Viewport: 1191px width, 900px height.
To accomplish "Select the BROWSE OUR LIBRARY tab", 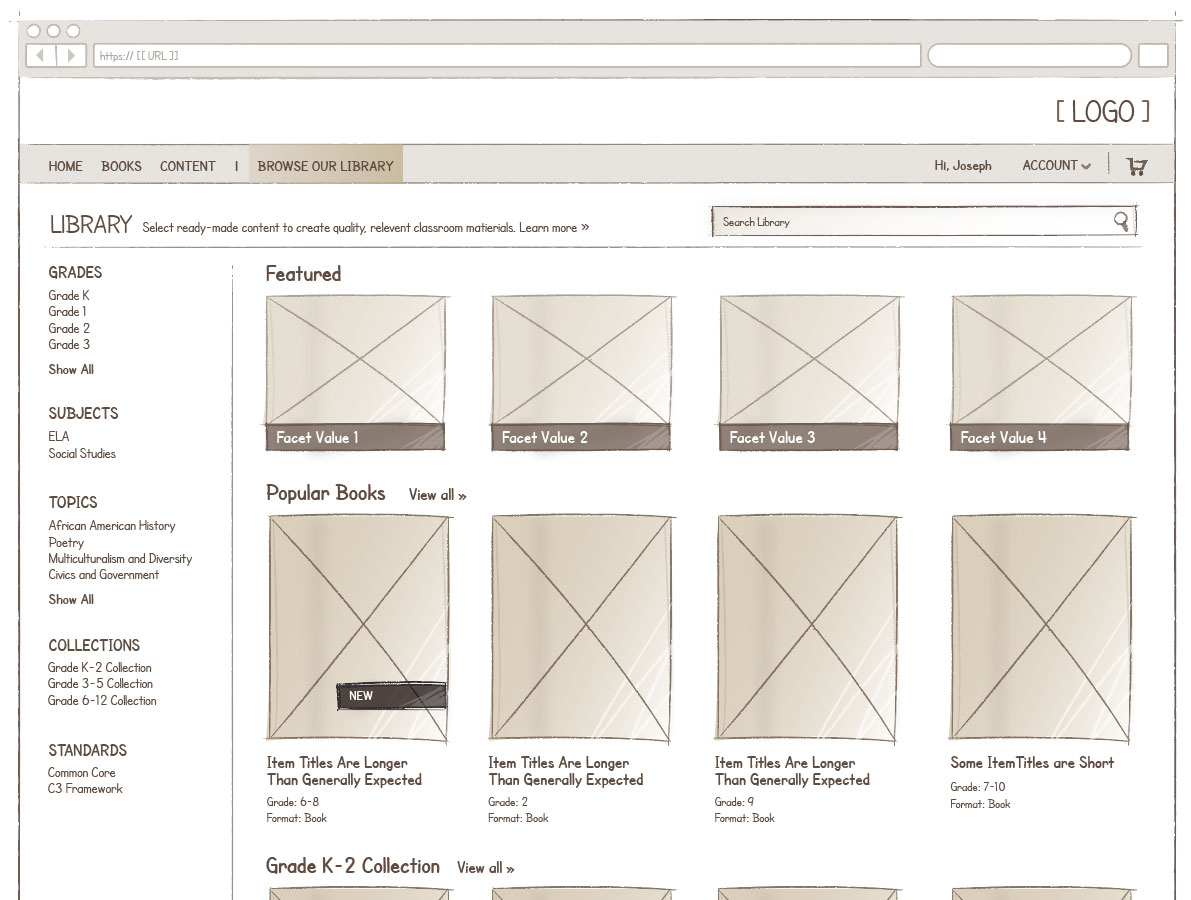I will [326, 166].
